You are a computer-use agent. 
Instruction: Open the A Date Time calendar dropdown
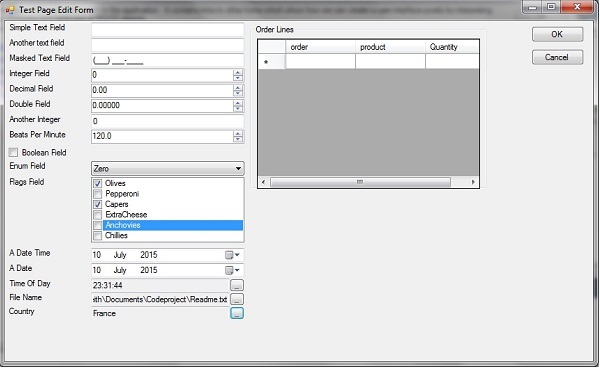tap(233, 255)
